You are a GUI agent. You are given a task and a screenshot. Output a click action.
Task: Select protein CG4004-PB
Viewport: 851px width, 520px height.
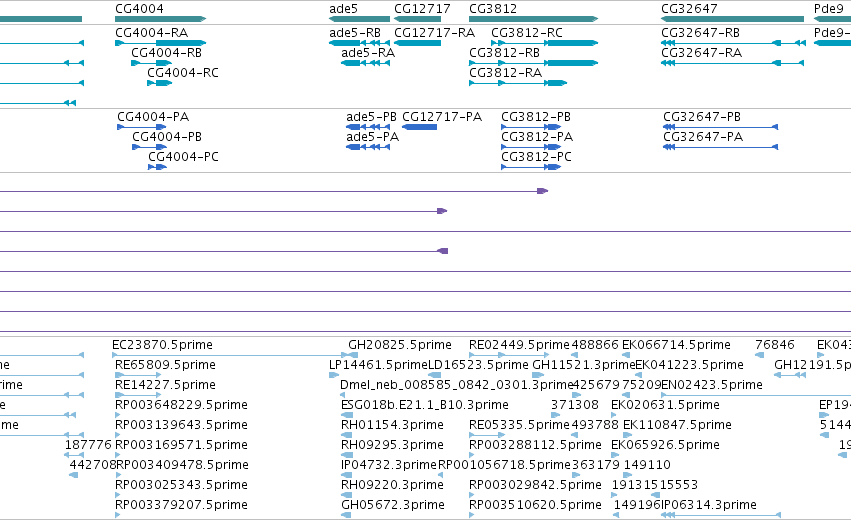167,137
